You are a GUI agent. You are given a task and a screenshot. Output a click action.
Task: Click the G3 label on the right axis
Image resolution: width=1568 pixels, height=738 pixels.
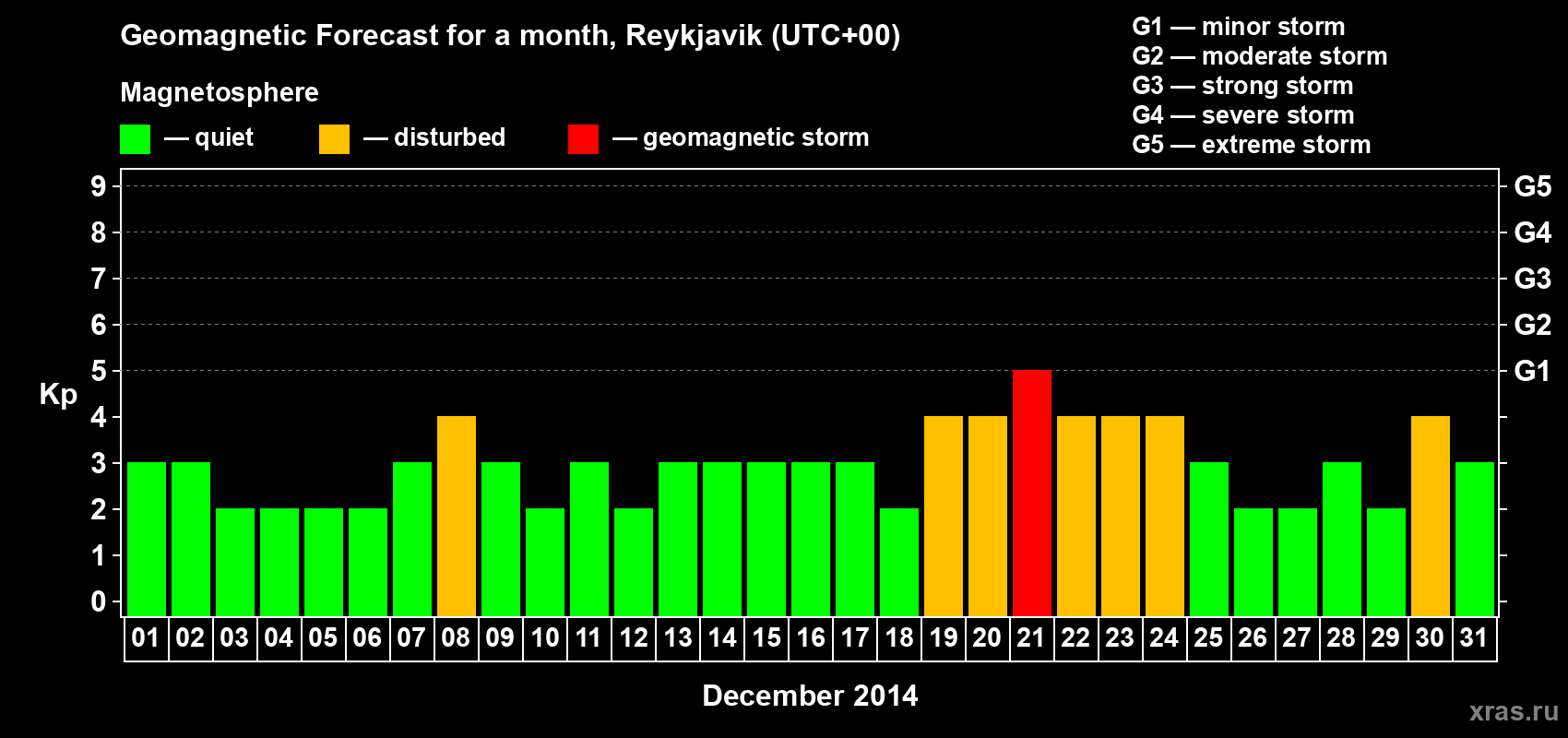click(1533, 279)
